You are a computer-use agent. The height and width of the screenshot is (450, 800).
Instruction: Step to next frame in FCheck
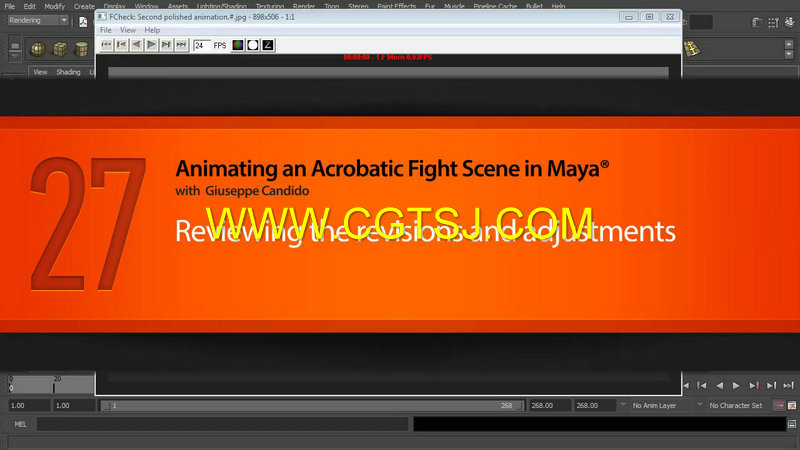click(x=166, y=45)
